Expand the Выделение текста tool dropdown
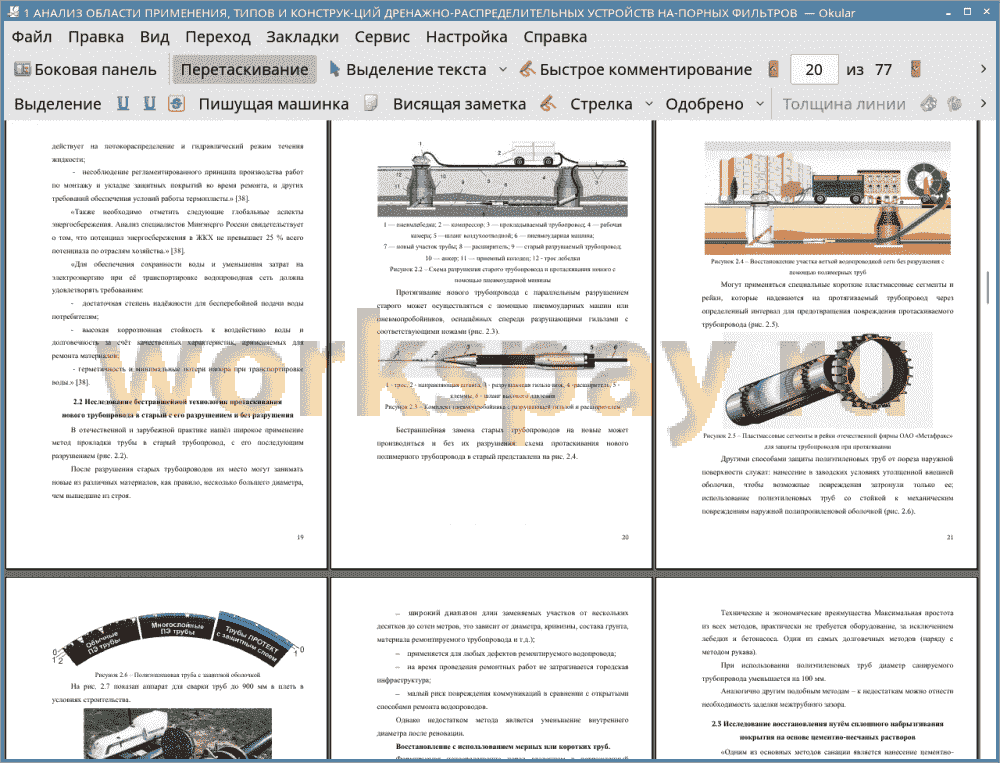 (503, 70)
